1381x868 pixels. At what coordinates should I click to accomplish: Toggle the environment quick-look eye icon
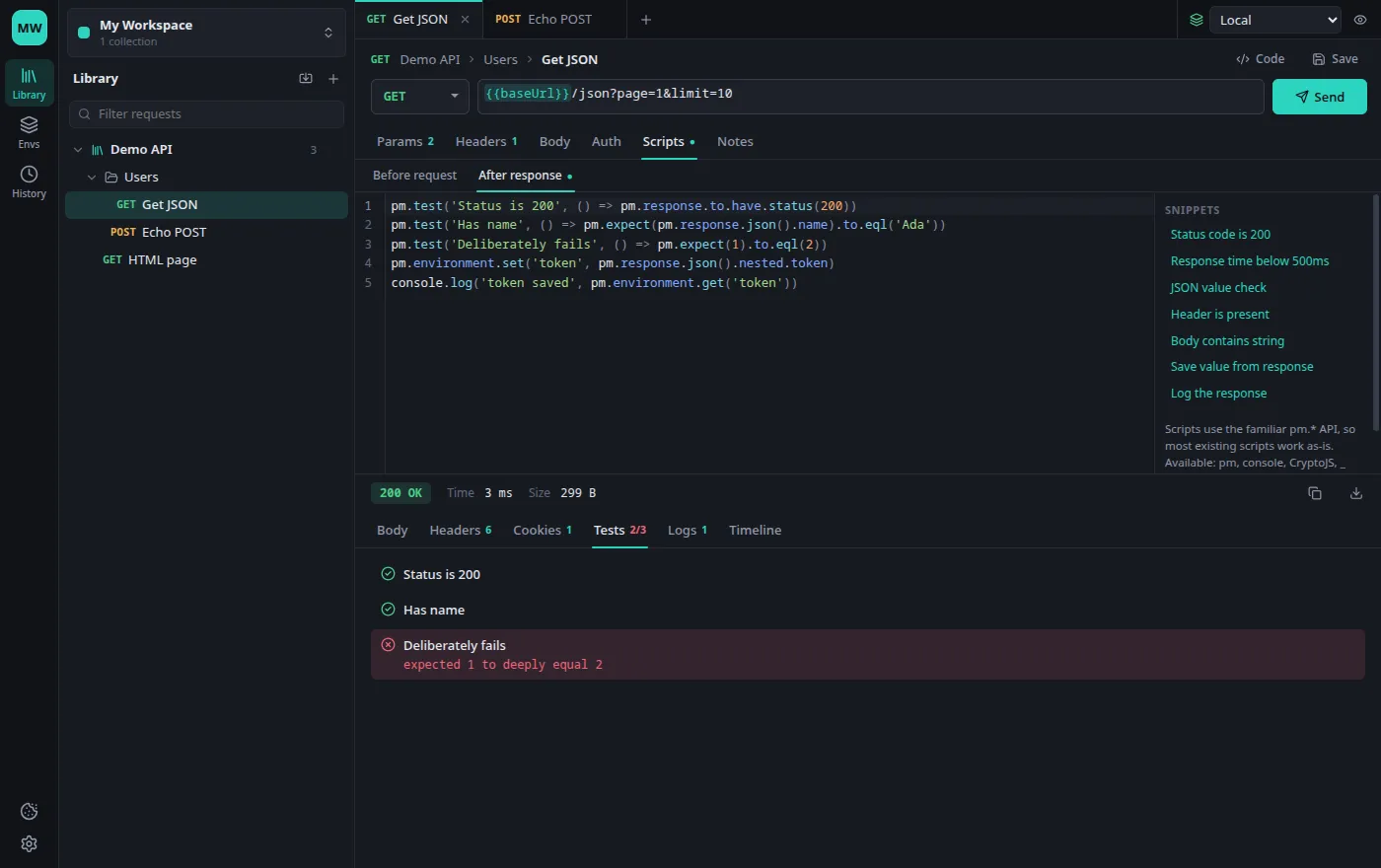coord(1360,20)
